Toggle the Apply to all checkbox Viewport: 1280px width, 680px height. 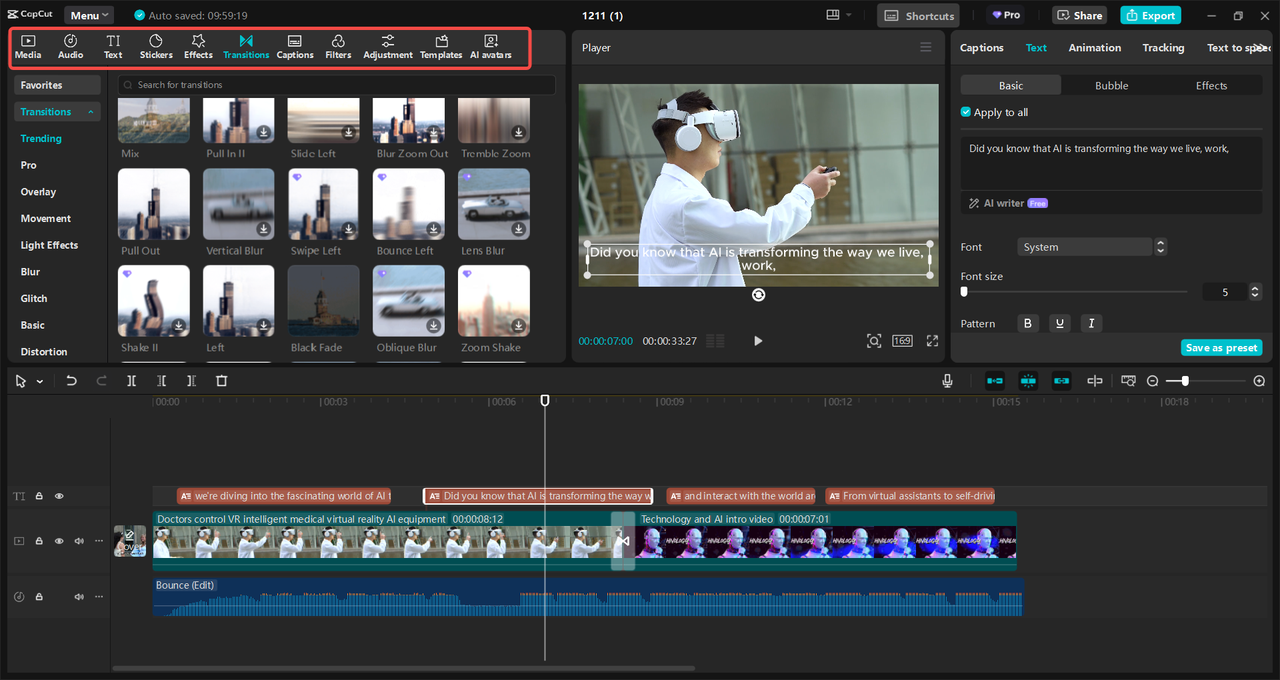(x=966, y=112)
